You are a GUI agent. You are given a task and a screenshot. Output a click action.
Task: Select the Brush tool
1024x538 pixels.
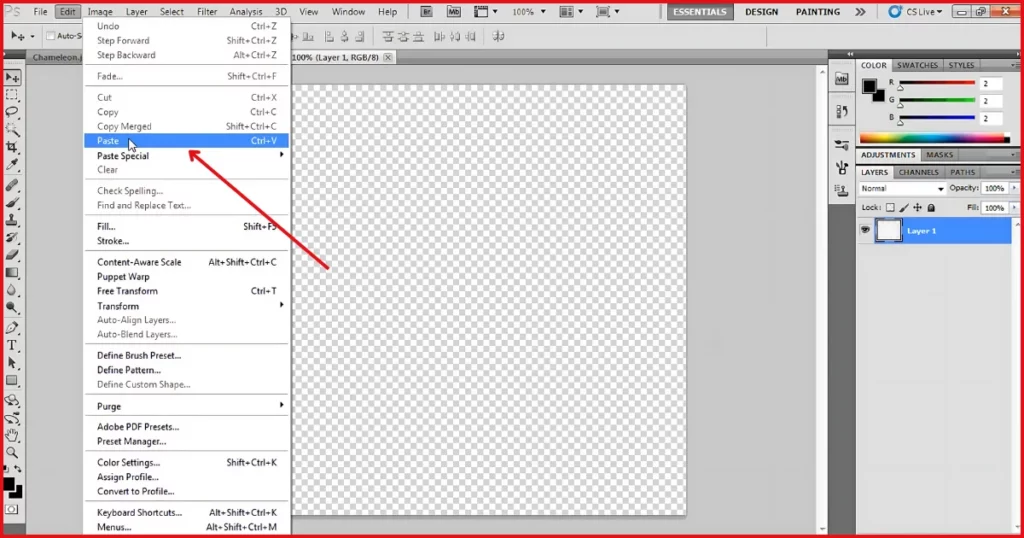[x=12, y=203]
